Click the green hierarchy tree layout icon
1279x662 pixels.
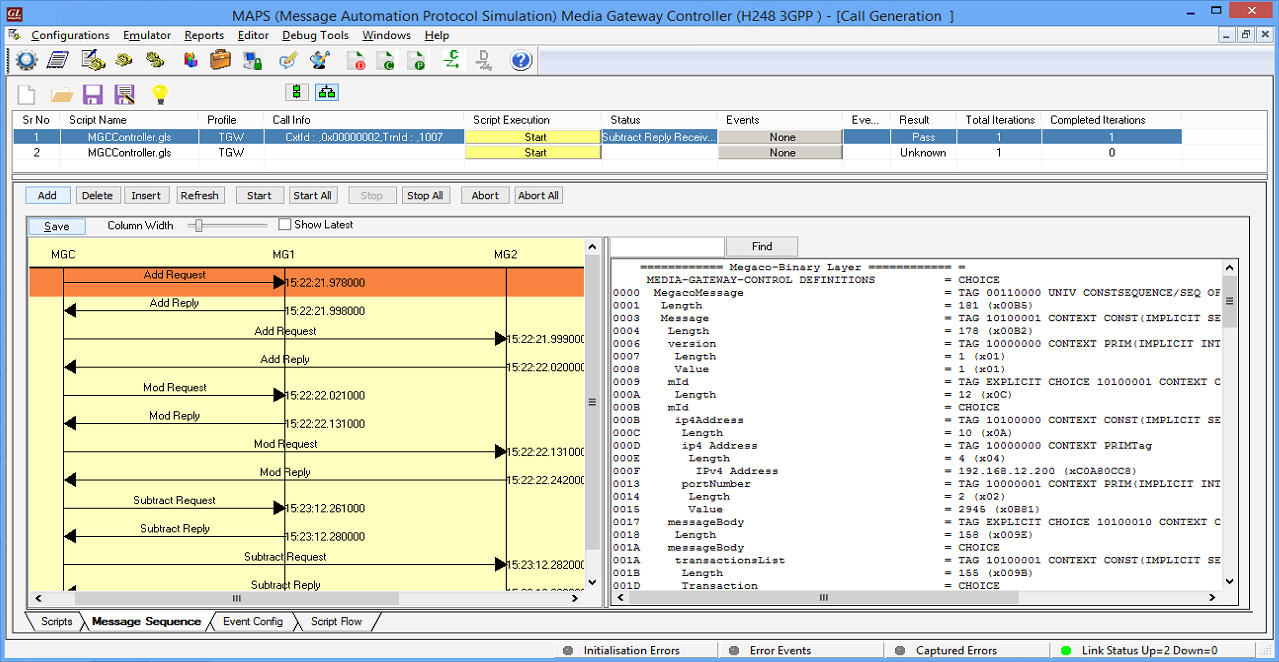(x=327, y=92)
